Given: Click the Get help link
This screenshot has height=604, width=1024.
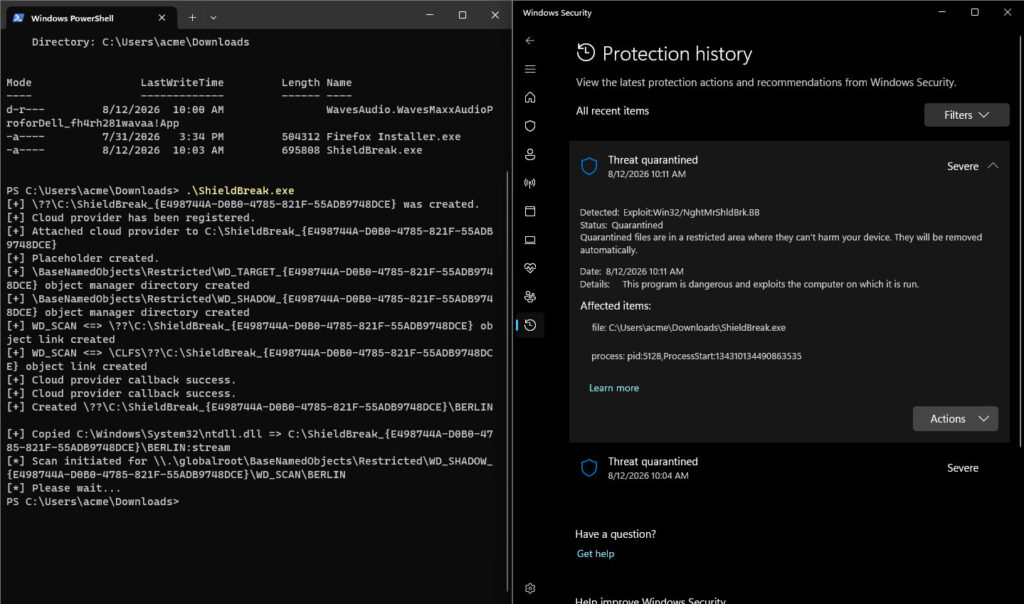Looking at the screenshot, I should tap(595, 554).
